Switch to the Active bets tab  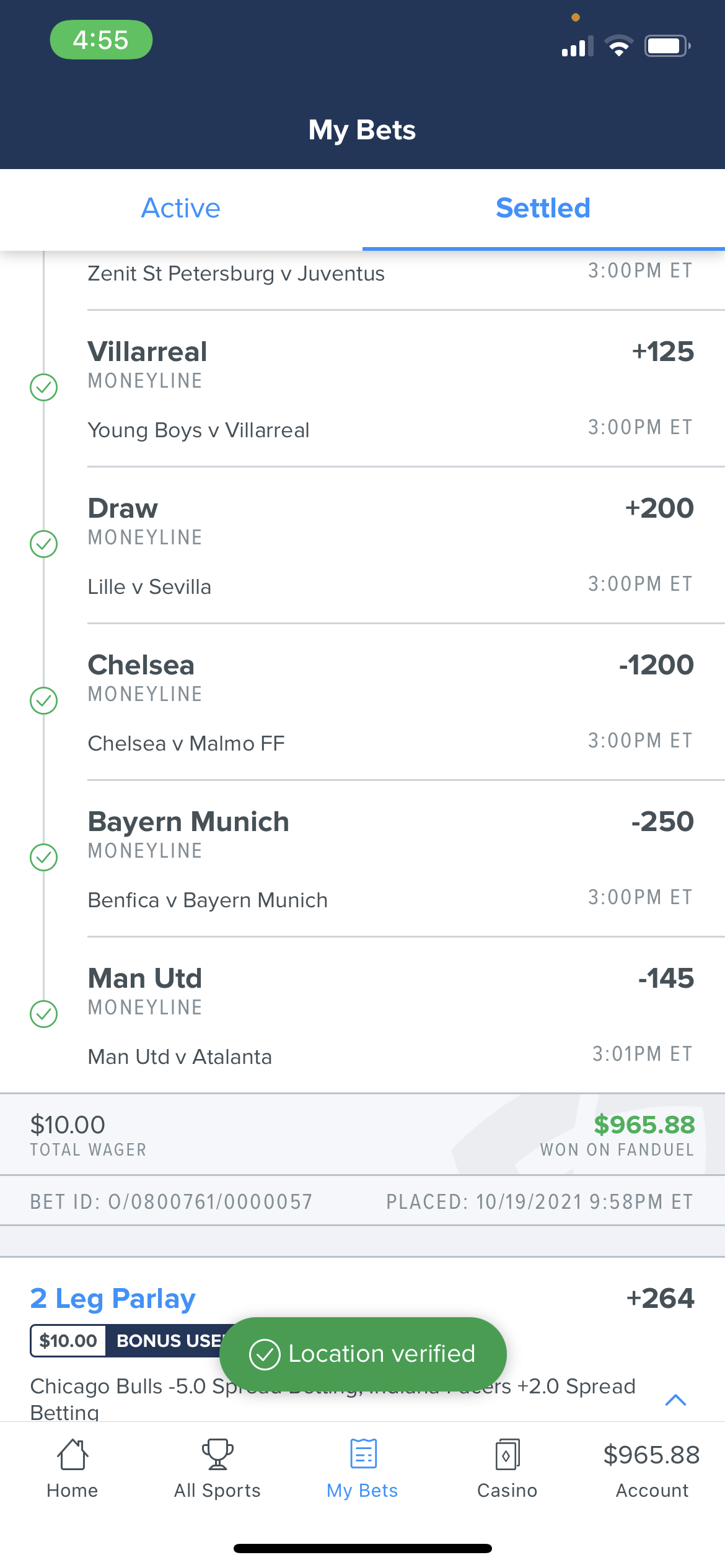[181, 209]
